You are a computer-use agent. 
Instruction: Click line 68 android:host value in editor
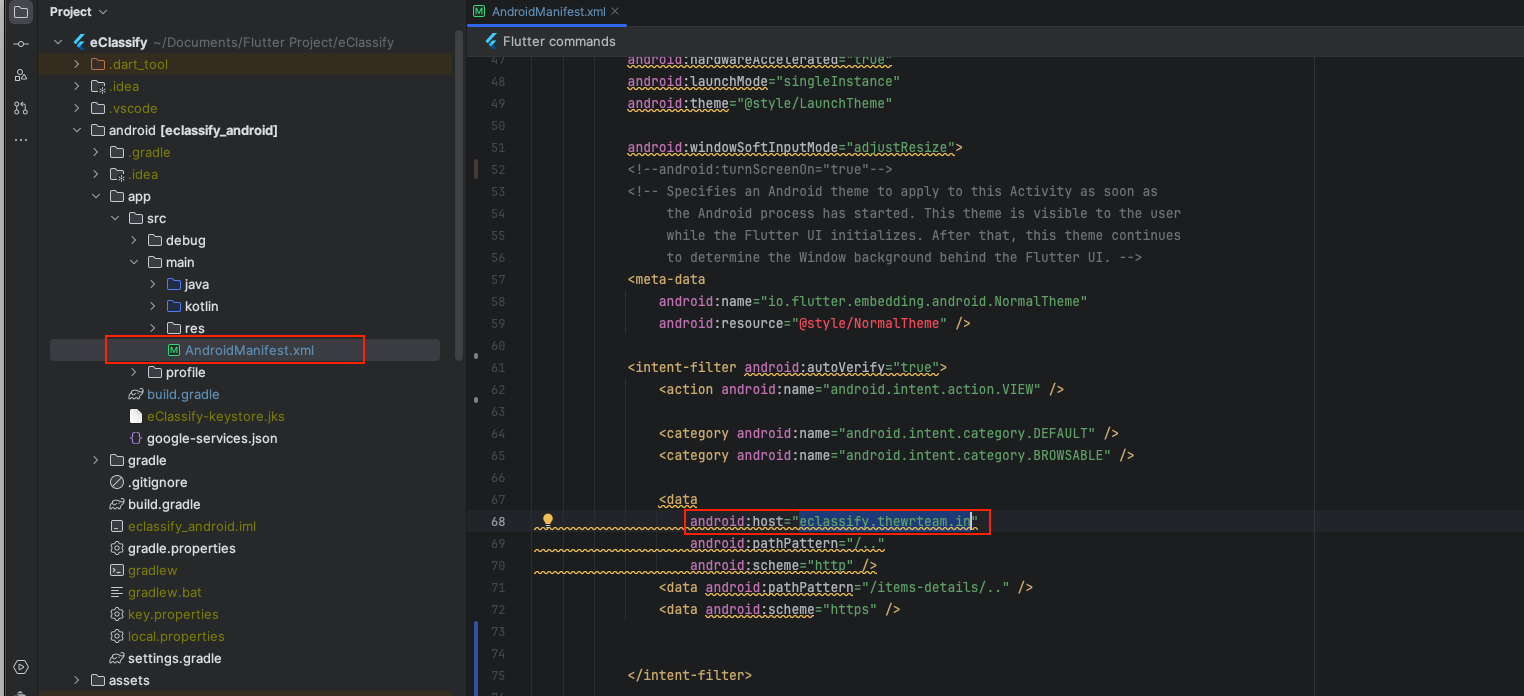[884, 522]
